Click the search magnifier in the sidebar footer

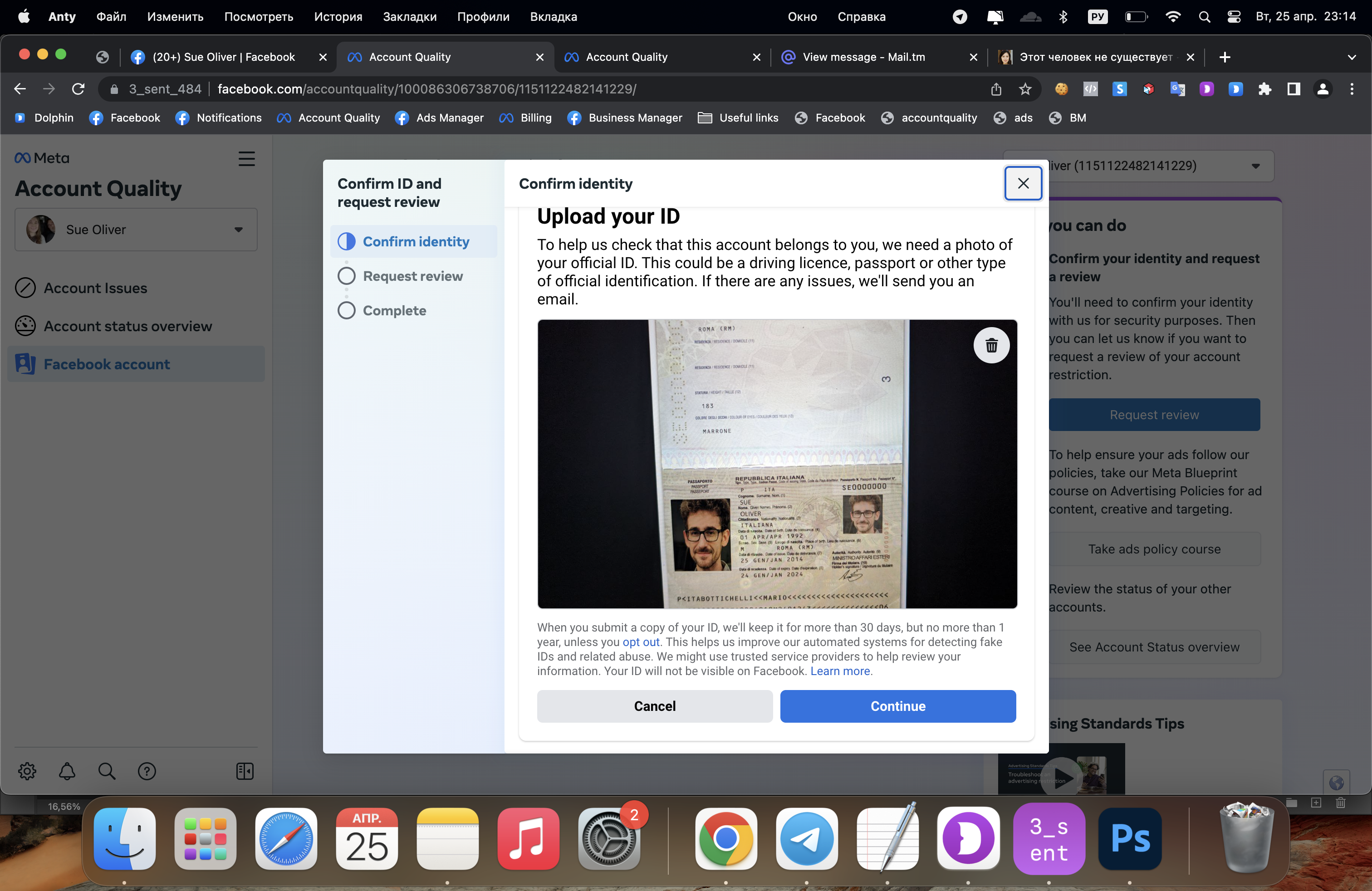107,771
